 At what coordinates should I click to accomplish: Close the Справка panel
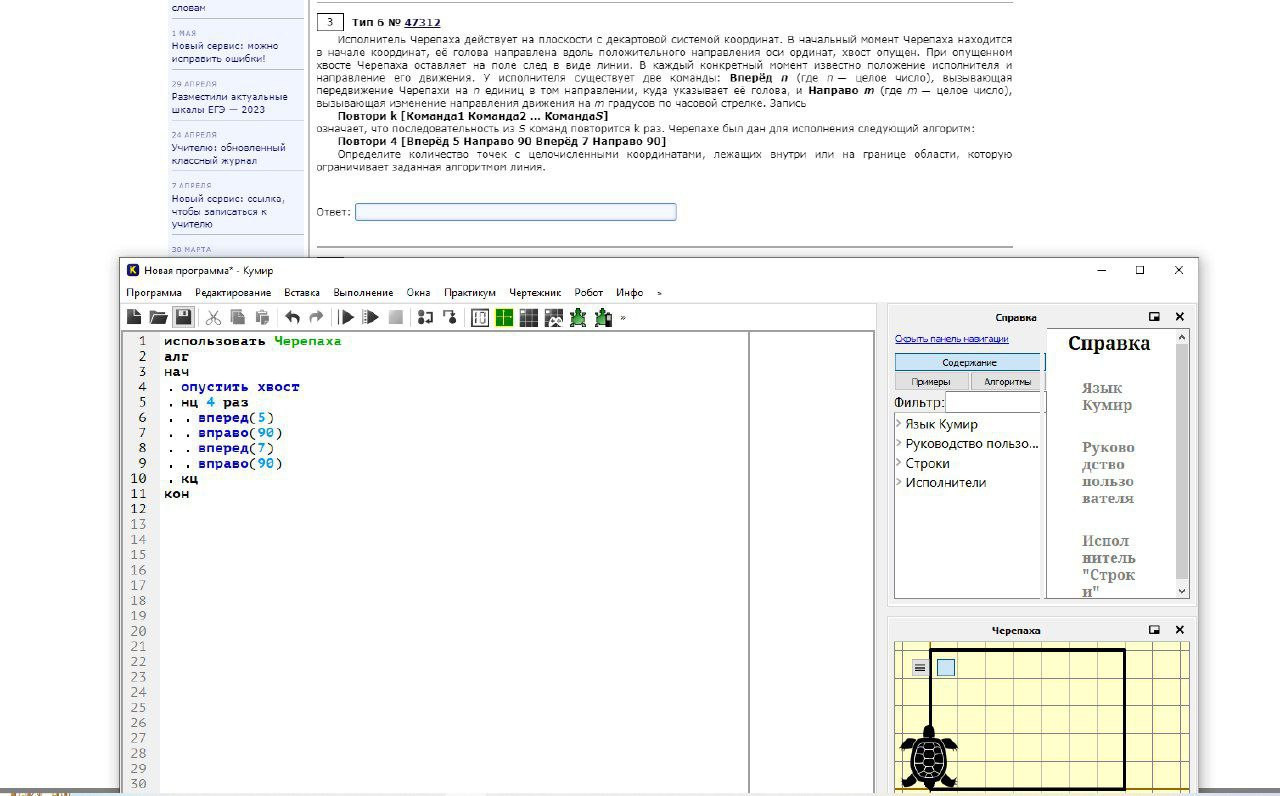1180,317
